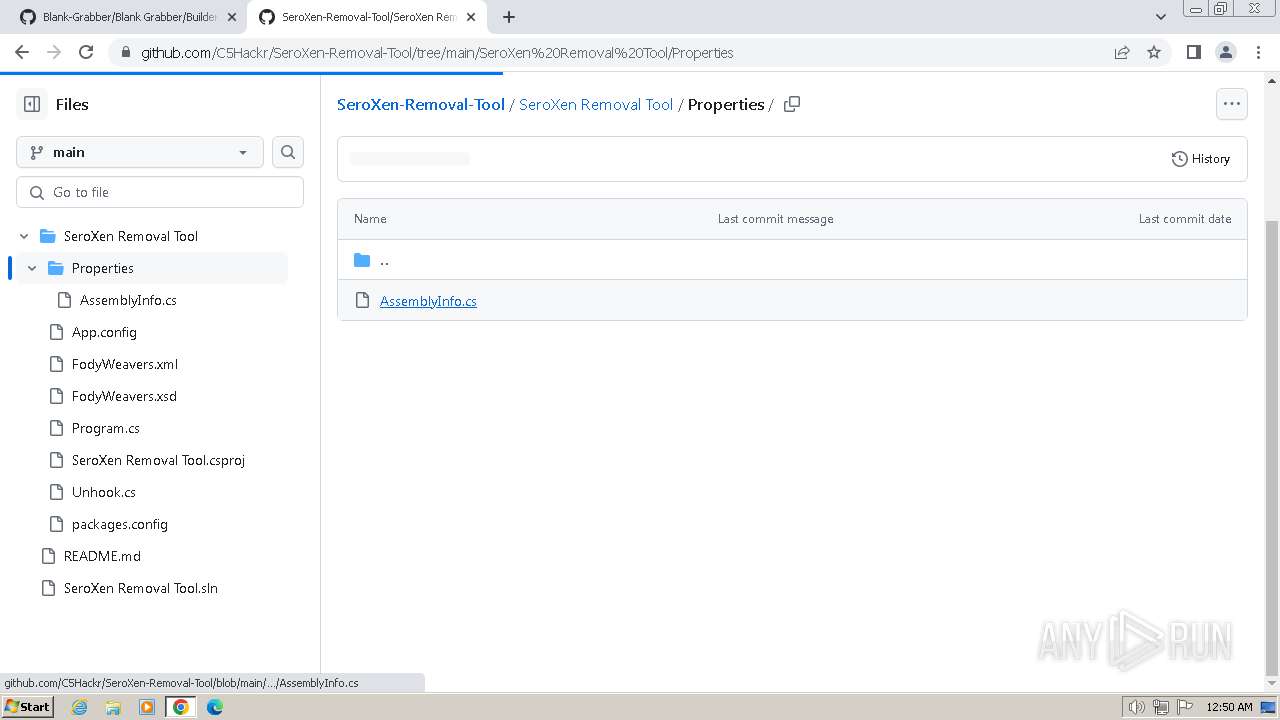Open App.config in the file tree
Screen dimensions: 1280x720
pos(104,332)
